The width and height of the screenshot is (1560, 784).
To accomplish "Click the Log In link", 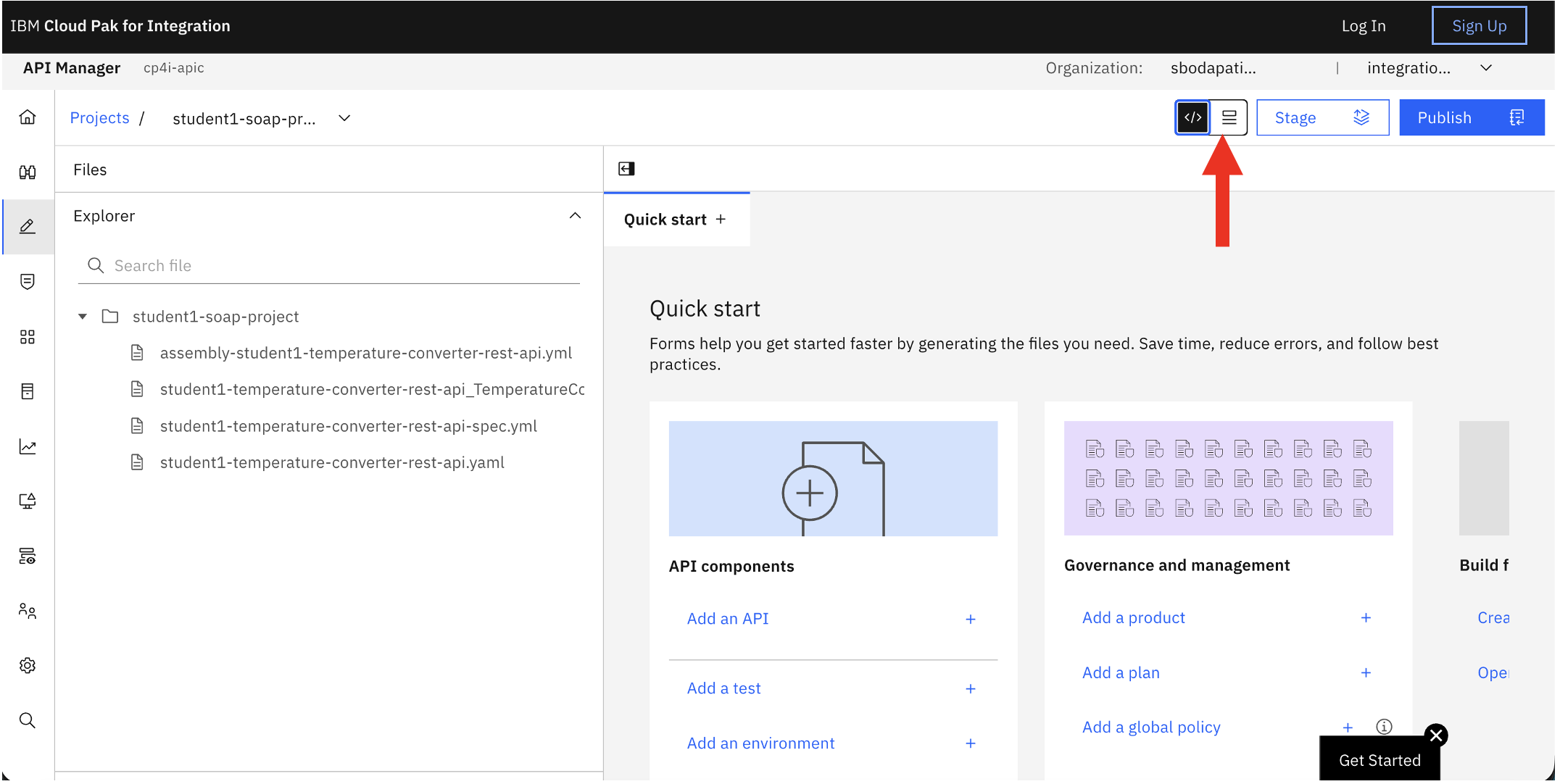I will [1364, 26].
